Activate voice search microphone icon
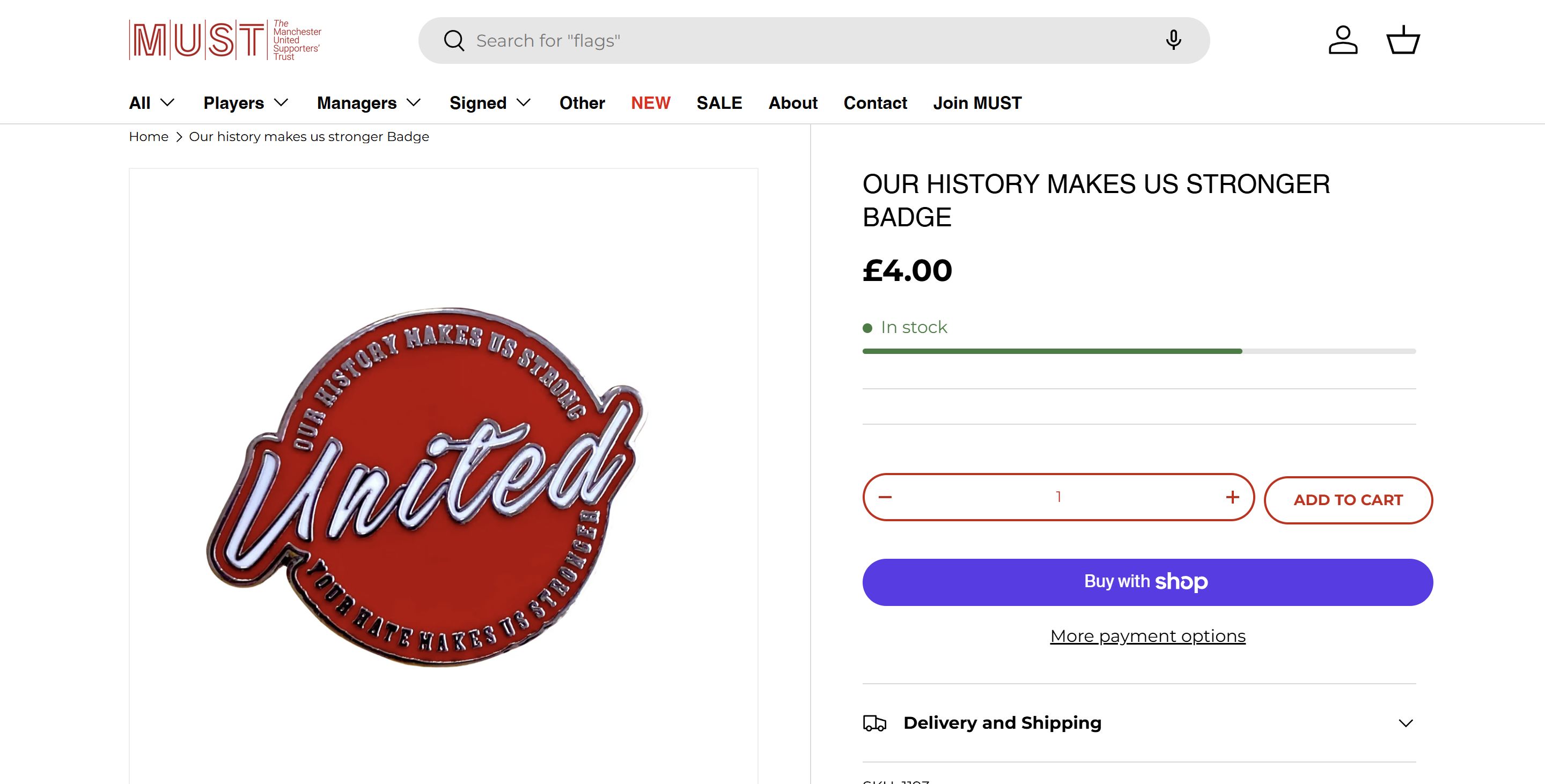The width and height of the screenshot is (1545, 784). point(1173,40)
